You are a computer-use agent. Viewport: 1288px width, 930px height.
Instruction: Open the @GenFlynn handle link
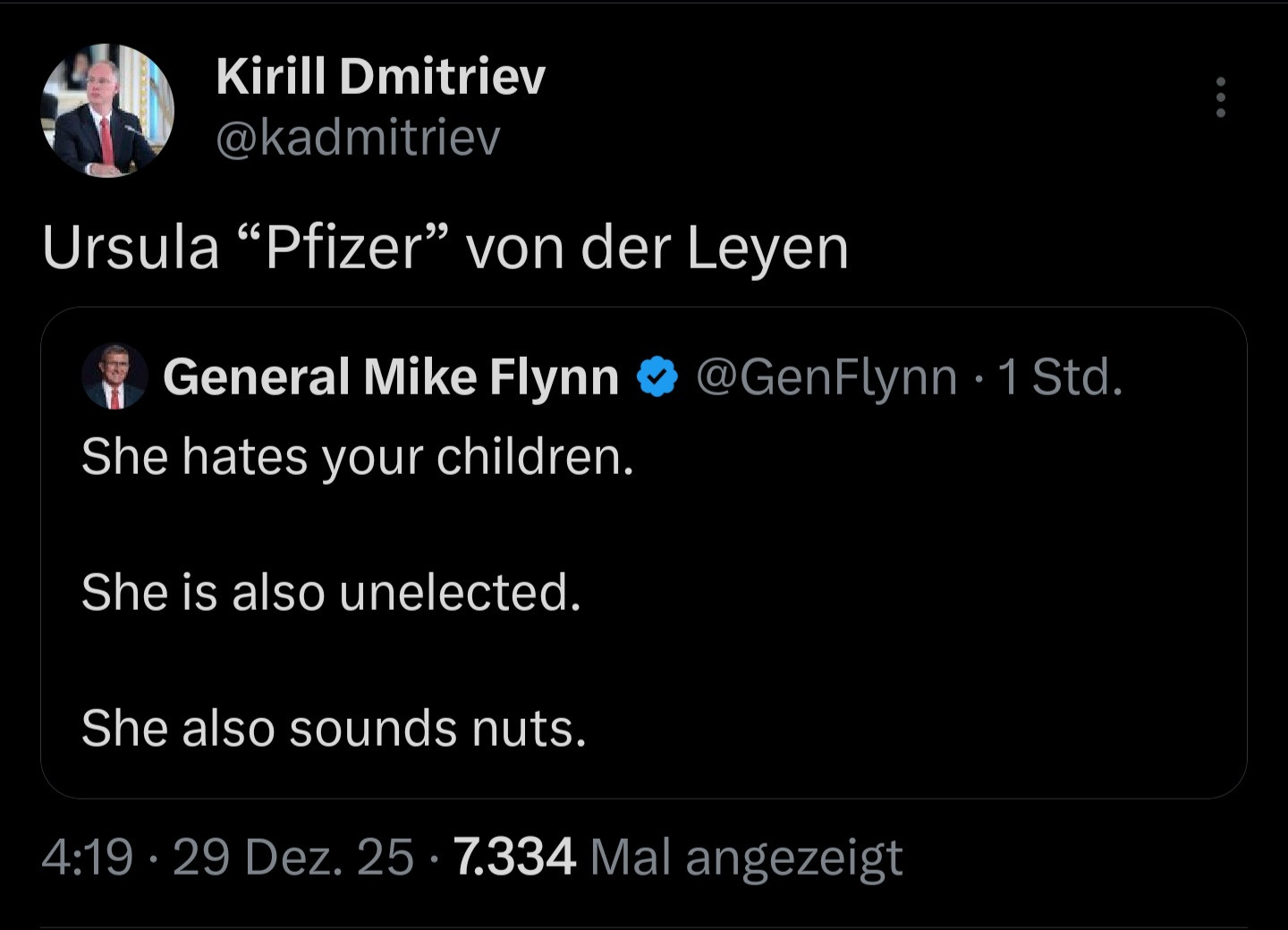tap(826, 376)
